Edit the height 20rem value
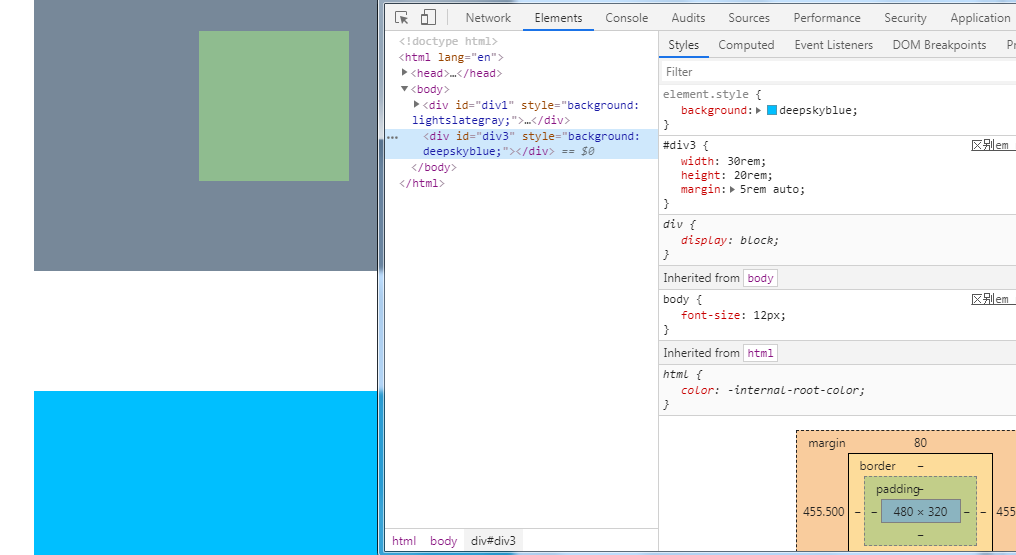The height and width of the screenshot is (555, 1016). coord(752,176)
